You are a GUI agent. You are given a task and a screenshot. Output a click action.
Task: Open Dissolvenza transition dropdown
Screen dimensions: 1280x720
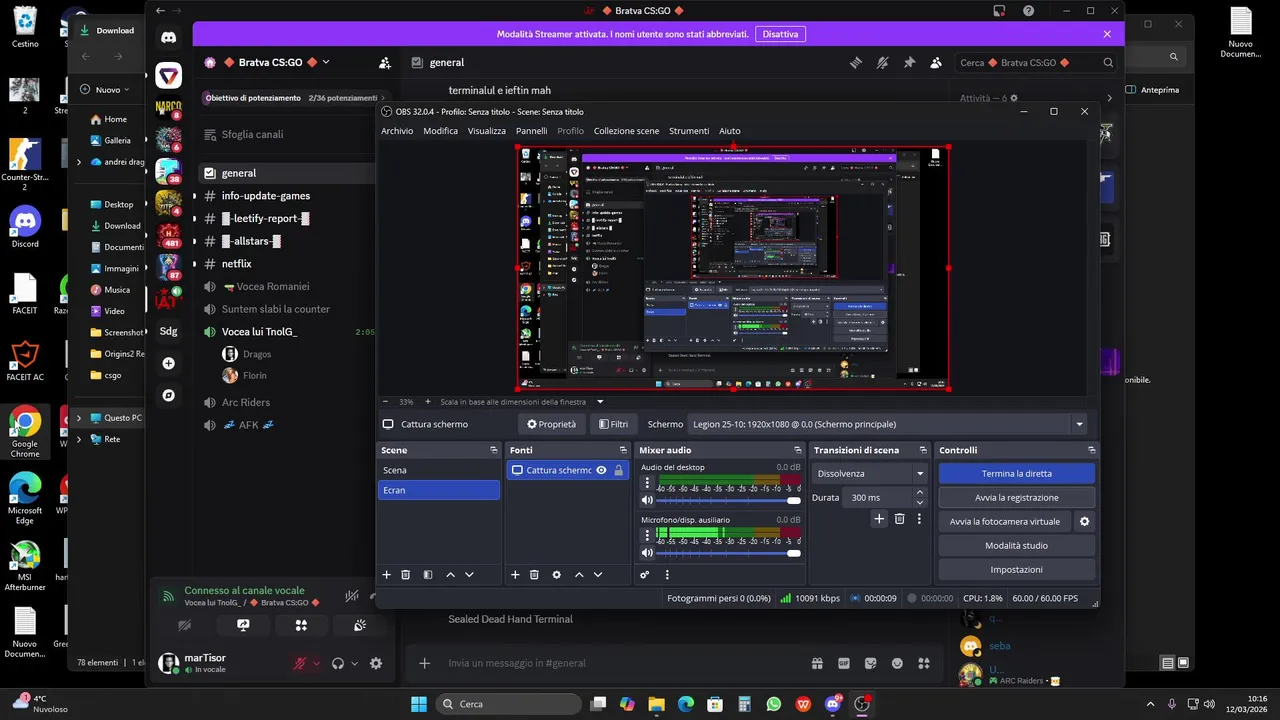click(871, 473)
